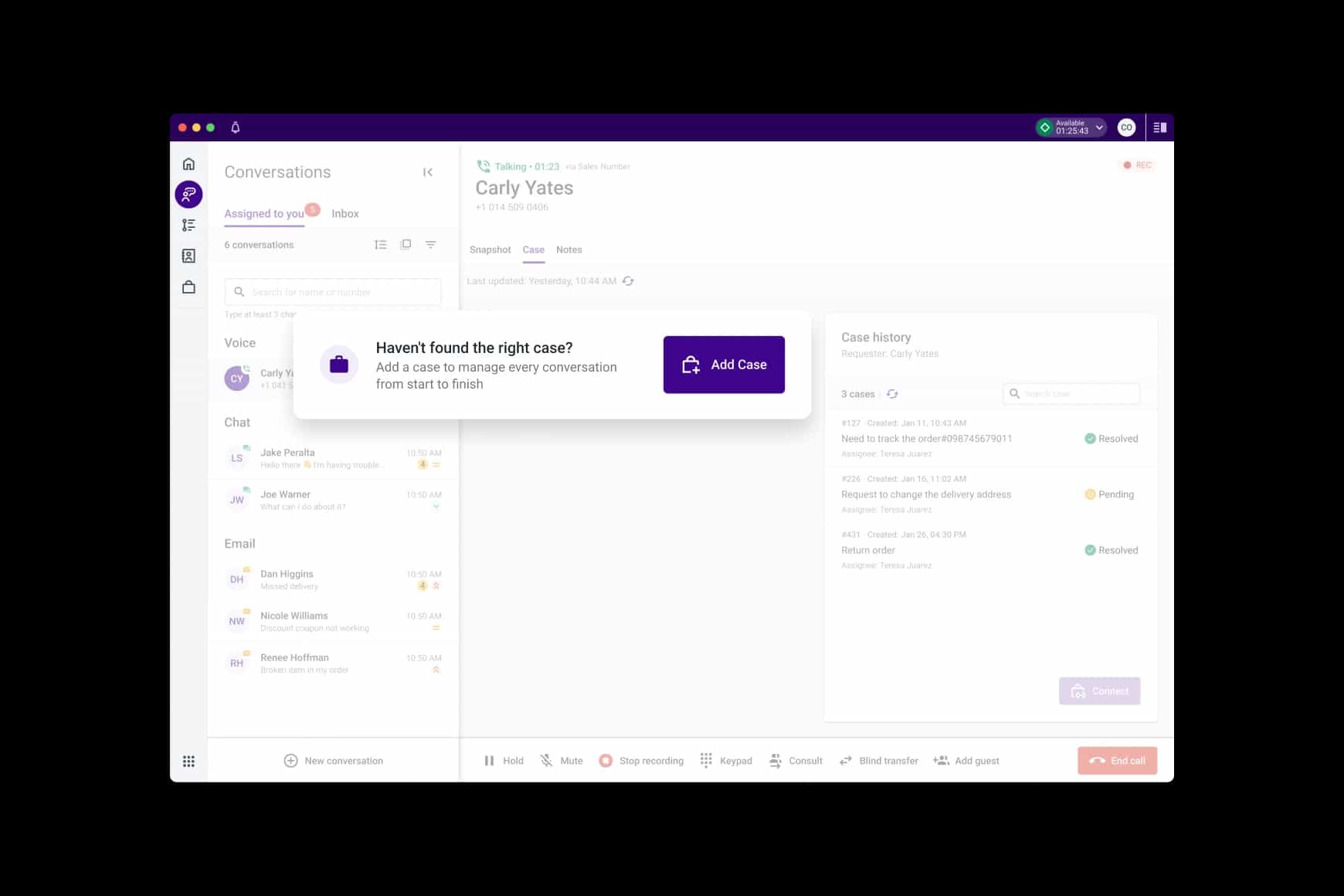Mute the microphone
This screenshot has height=896, width=1344.
[x=562, y=761]
